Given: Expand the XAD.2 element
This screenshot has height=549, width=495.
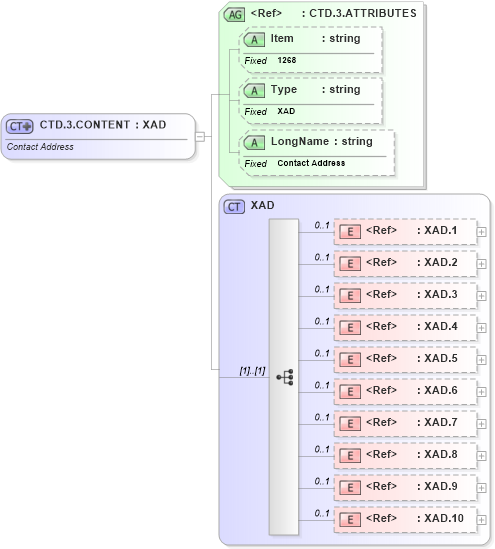Looking at the screenshot, I should click(481, 264).
